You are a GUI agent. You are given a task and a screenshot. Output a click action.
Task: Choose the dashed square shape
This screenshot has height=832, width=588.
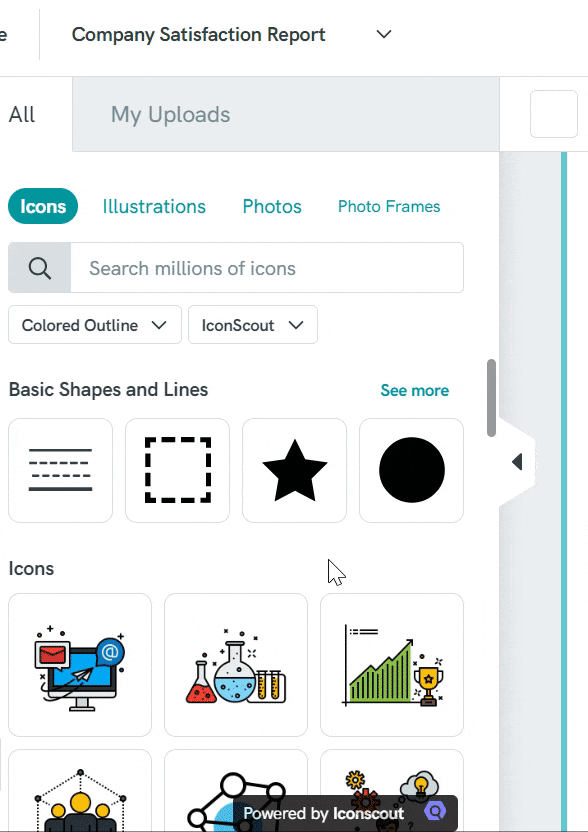(177, 470)
